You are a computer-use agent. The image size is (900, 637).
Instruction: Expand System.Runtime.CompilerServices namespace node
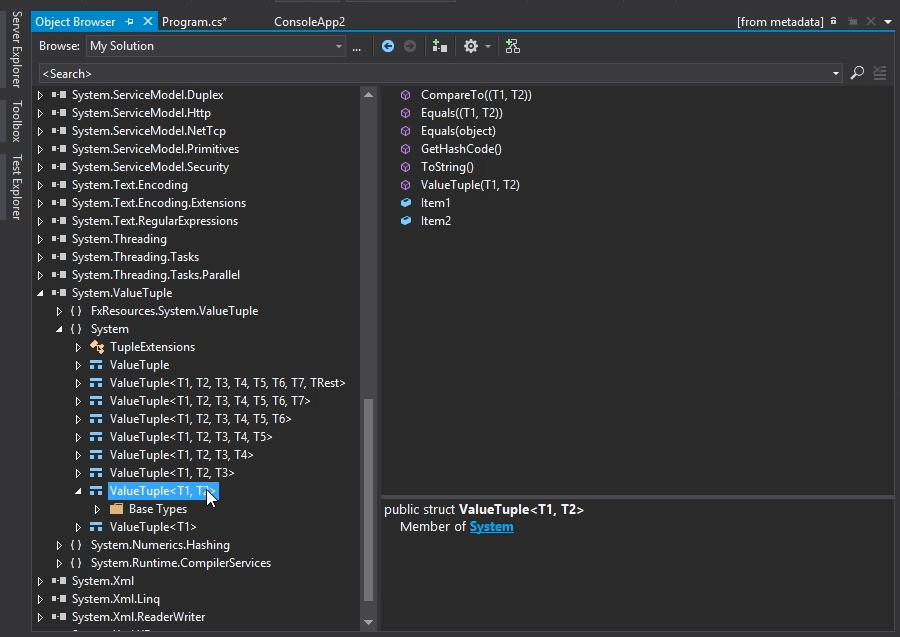(59, 563)
